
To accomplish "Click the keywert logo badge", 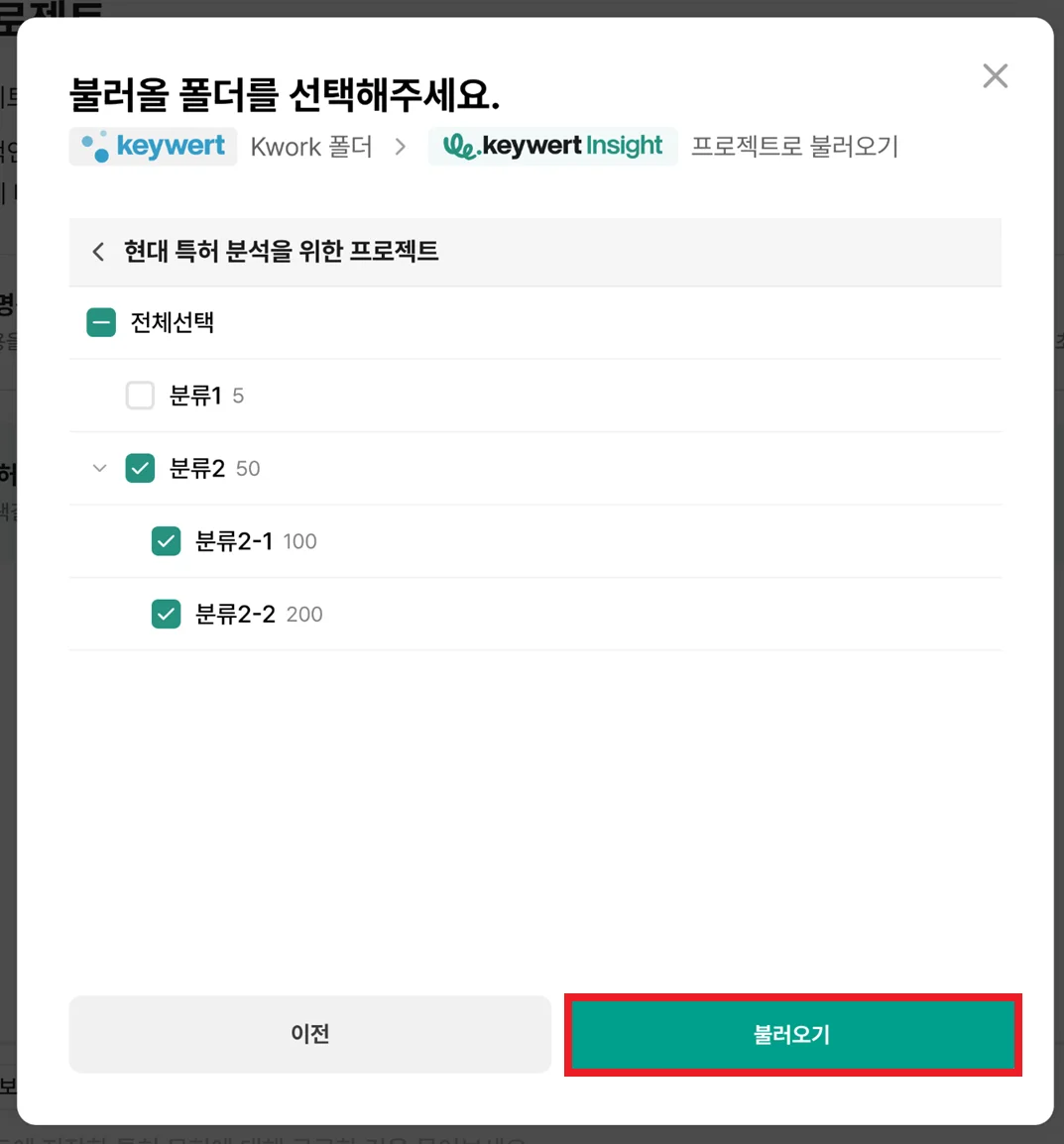I will point(153,146).
